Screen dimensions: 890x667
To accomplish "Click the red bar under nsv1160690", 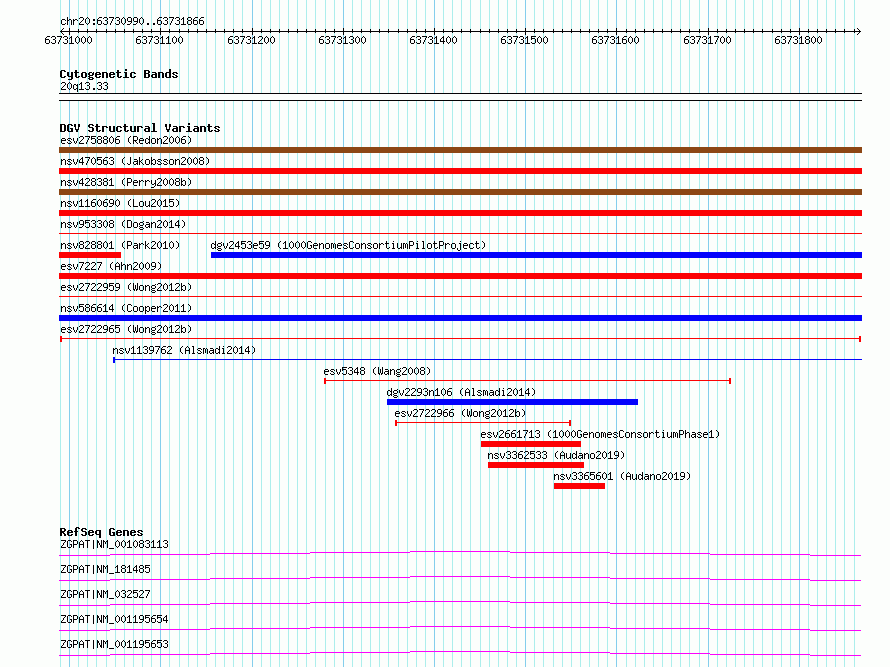I will (460, 213).
